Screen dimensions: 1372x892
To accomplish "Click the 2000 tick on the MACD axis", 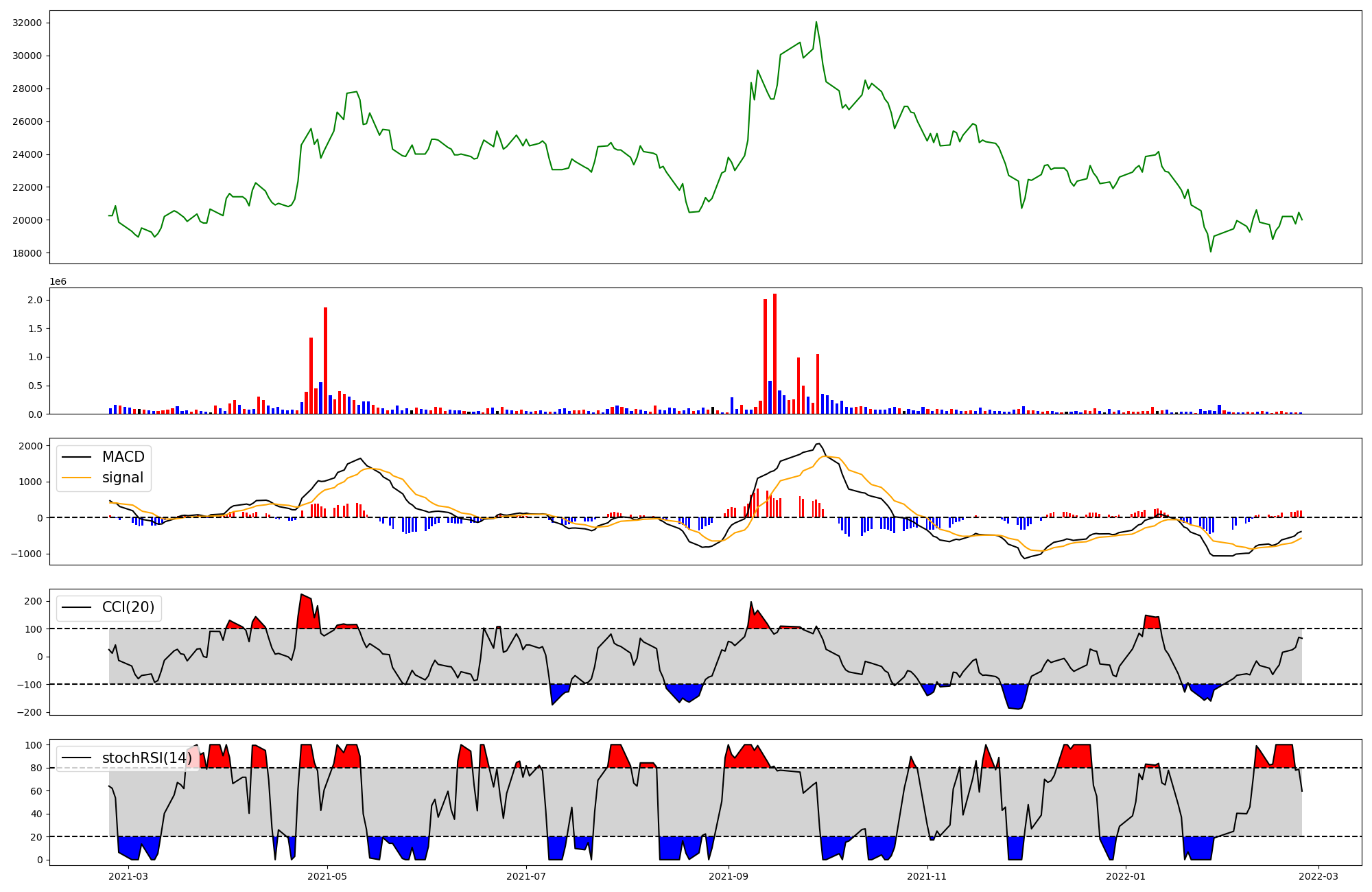I will (x=32, y=446).
